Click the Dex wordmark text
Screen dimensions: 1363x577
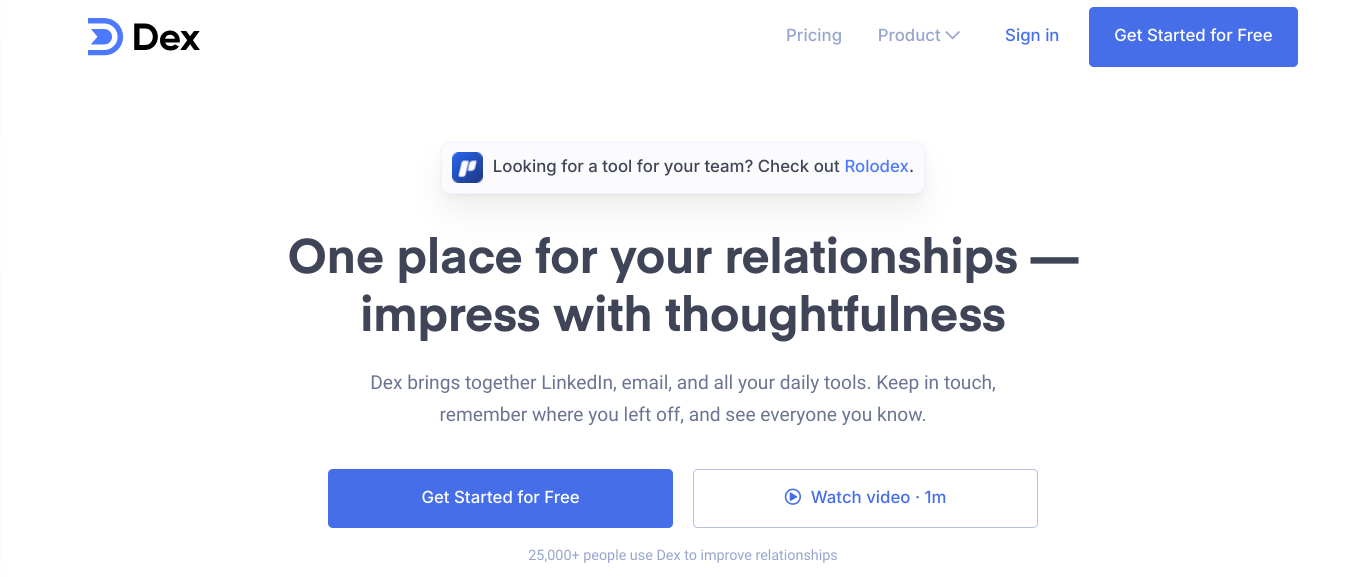click(166, 38)
